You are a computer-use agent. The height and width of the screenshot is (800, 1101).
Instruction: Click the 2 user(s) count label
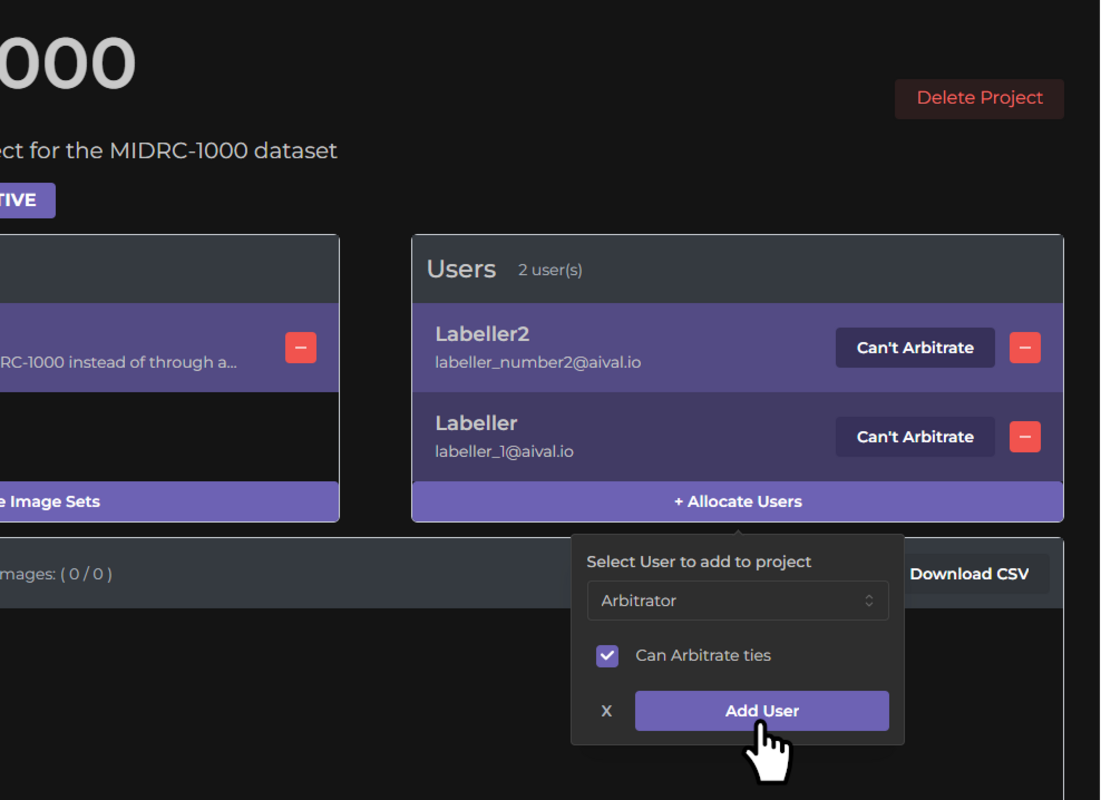tap(550, 269)
